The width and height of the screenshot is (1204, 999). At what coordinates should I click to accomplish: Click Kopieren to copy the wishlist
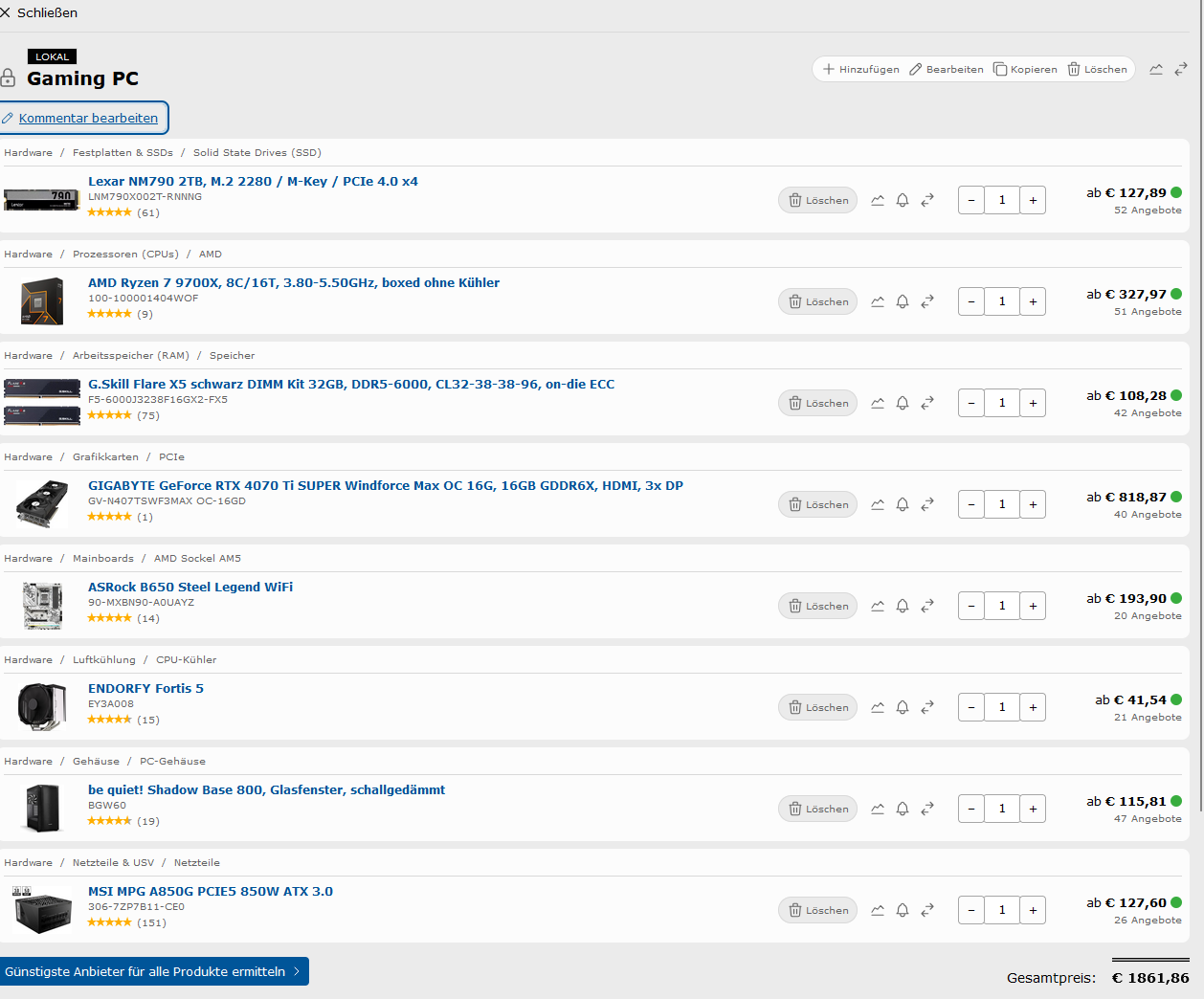(x=1025, y=69)
